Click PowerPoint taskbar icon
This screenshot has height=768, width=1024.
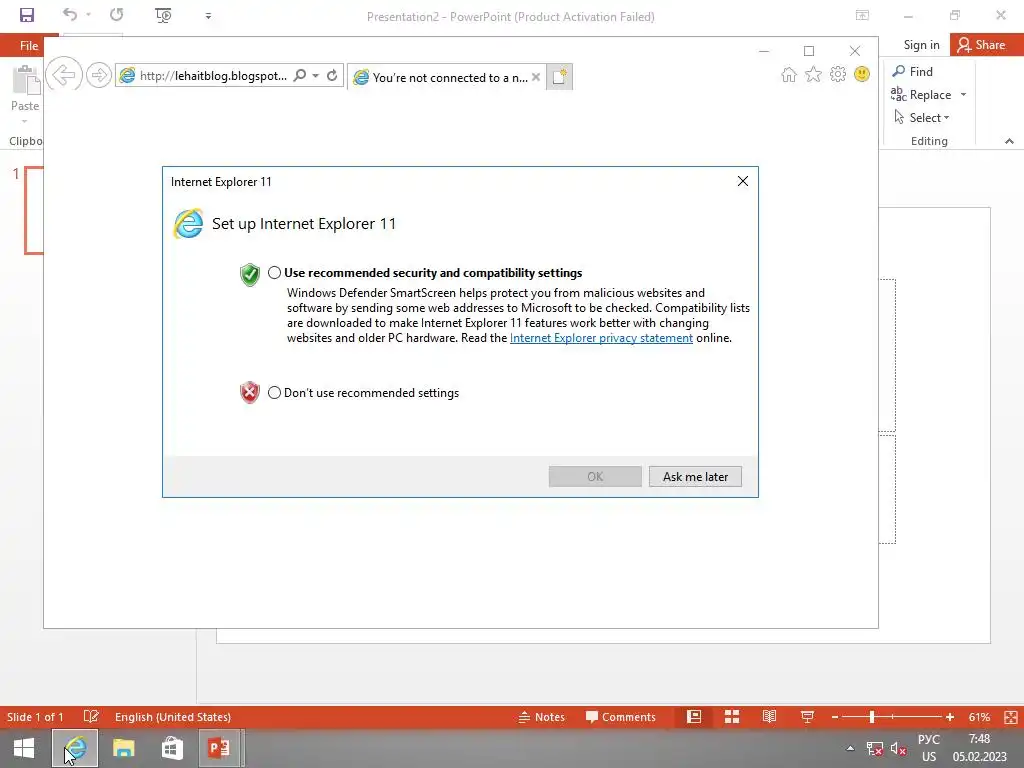[x=220, y=748]
